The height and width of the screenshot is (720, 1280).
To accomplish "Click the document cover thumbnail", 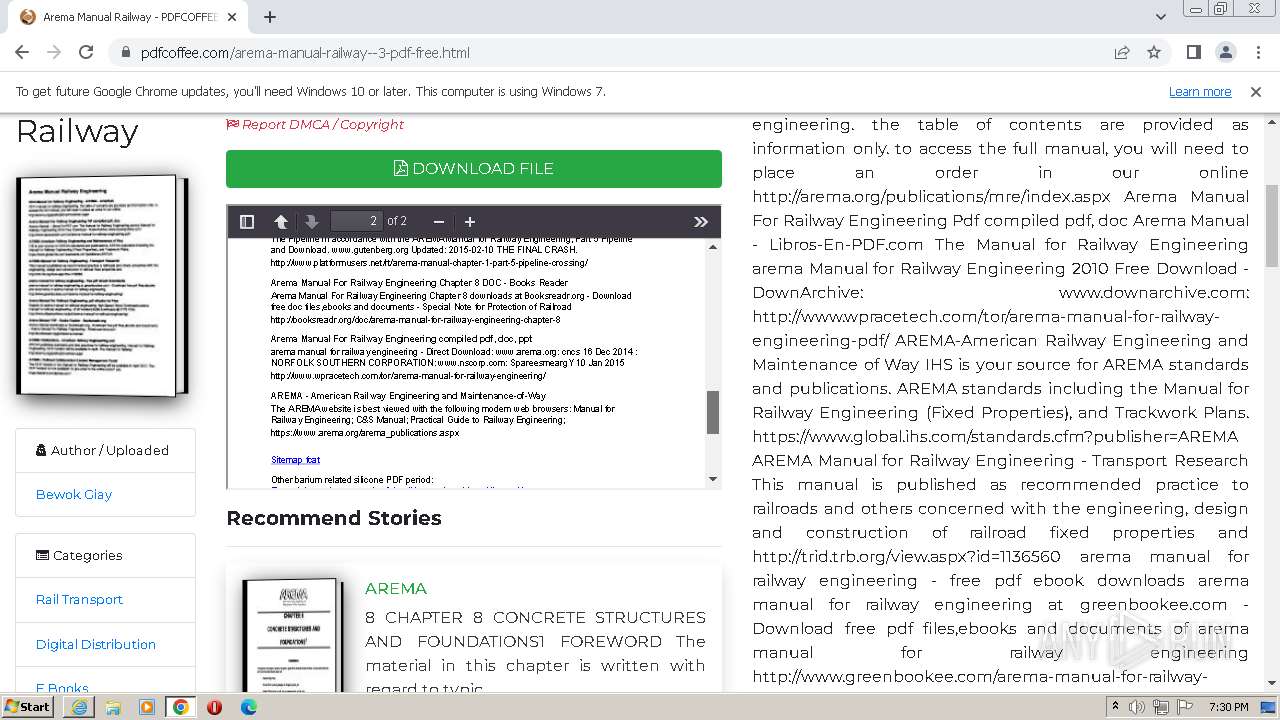I will [102, 285].
